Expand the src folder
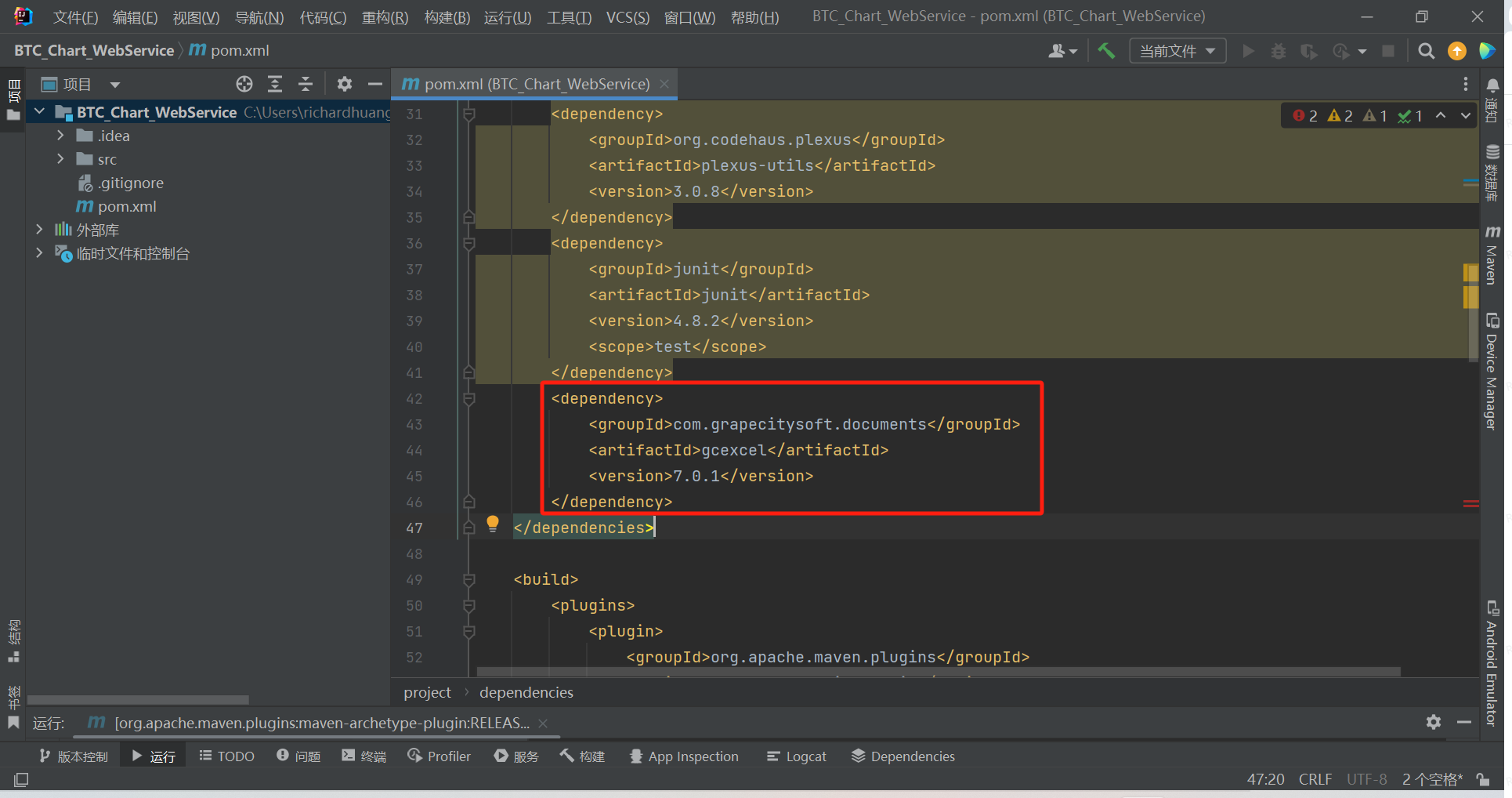Screen dimensions: 1512x798 point(60,159)
